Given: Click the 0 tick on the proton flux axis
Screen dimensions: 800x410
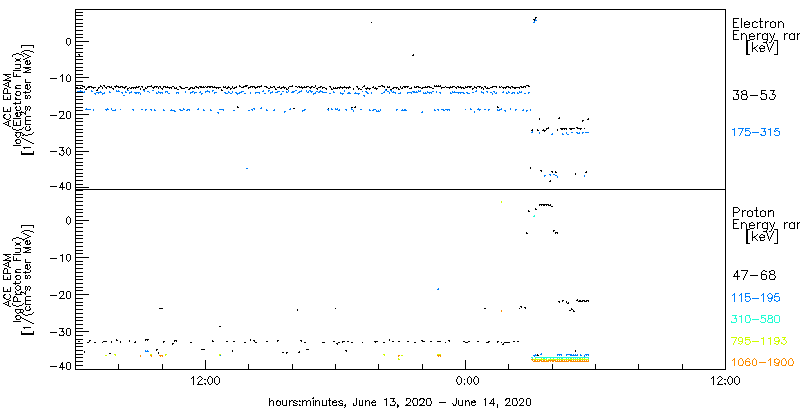Looking at the screenshot, I should point(66,220).
